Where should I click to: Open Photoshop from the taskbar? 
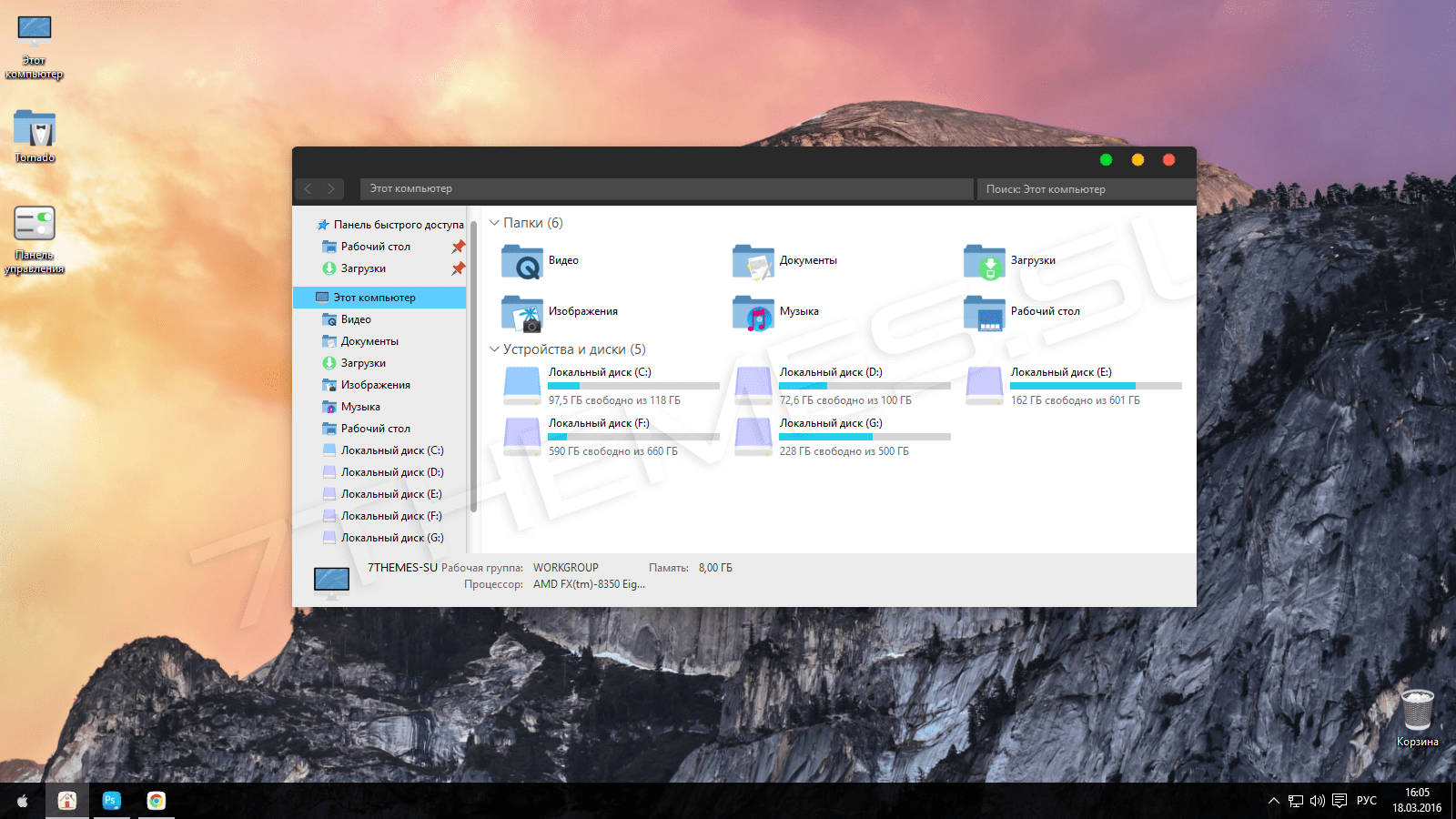(111, 801)
